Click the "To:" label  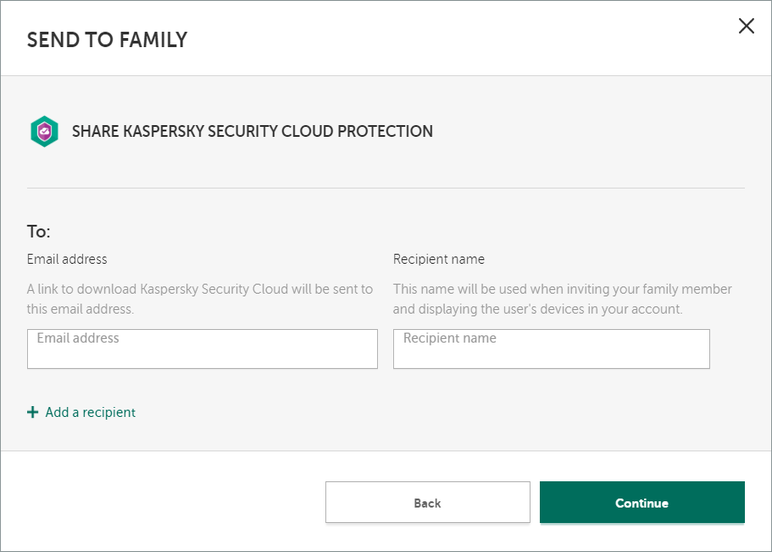39,232
